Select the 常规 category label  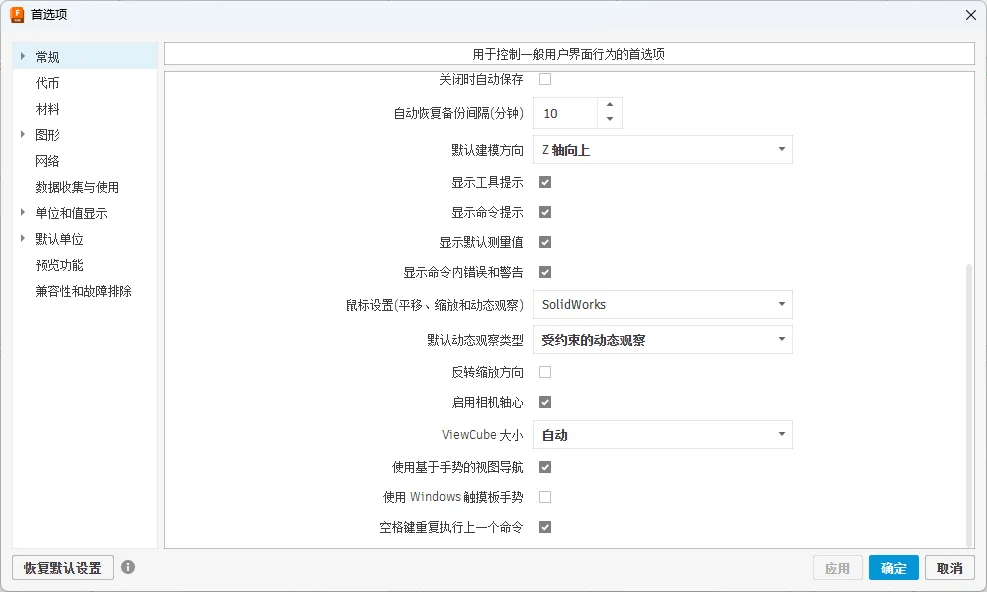pos(47,57)
